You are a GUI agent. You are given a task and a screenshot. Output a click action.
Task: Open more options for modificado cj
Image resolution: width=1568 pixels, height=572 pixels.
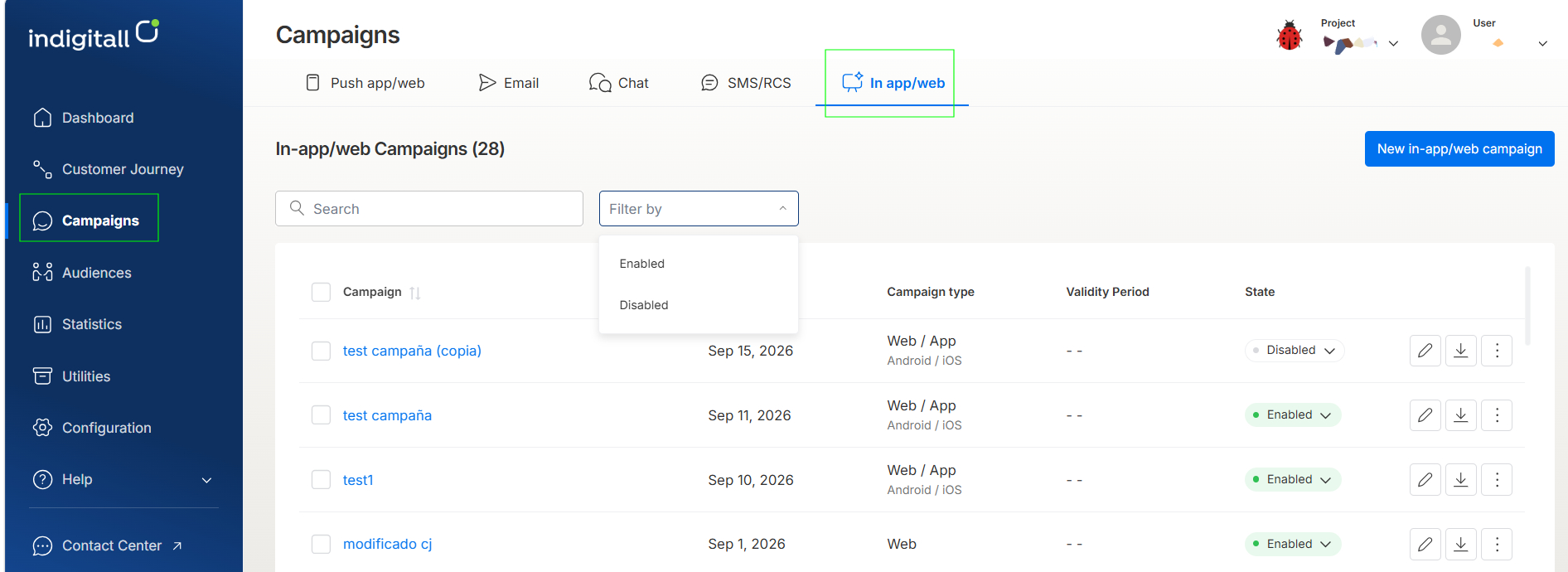click(x=1497, y=544)
